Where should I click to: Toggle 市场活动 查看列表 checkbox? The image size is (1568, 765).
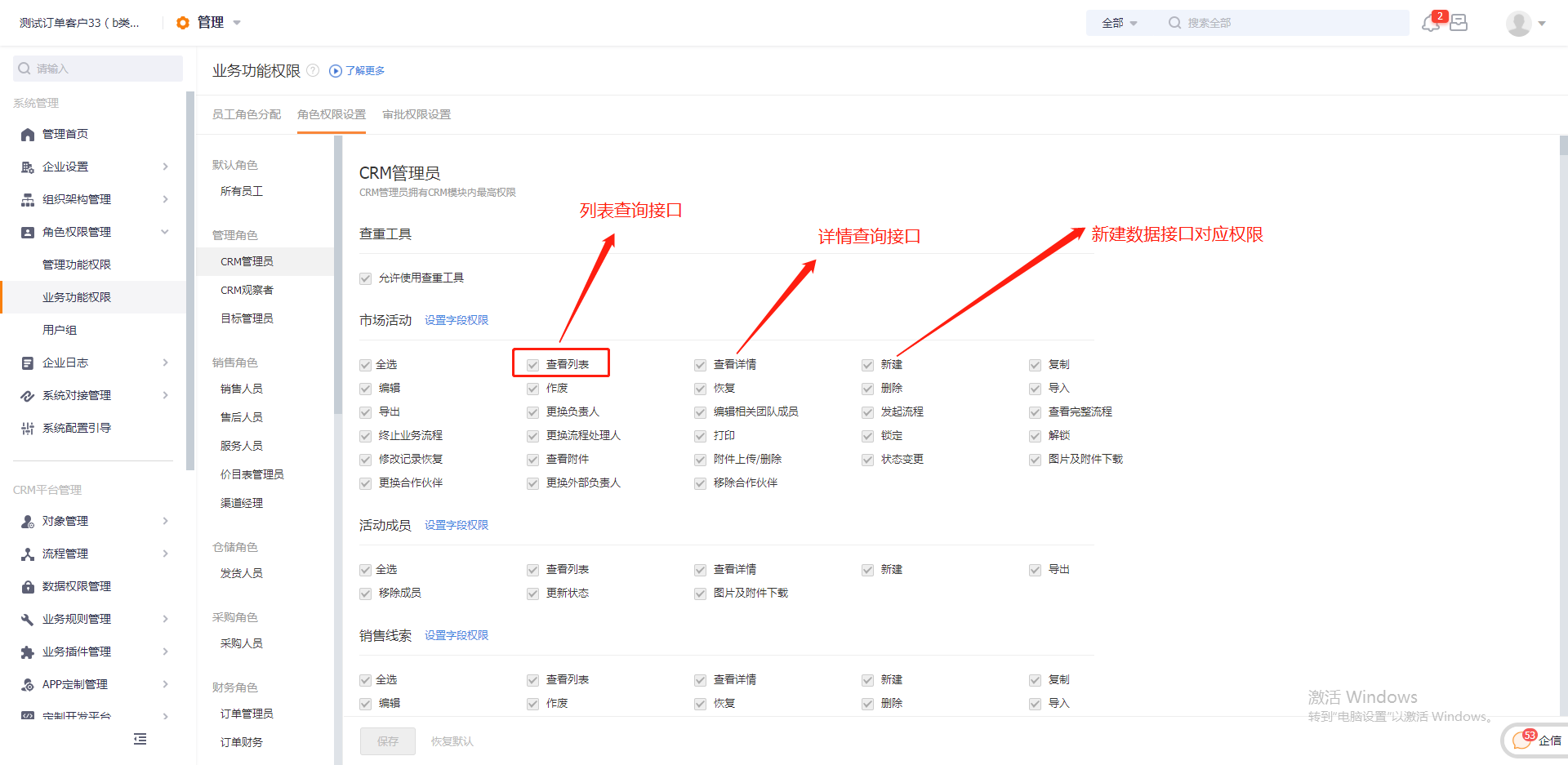[x=533, y=365]
